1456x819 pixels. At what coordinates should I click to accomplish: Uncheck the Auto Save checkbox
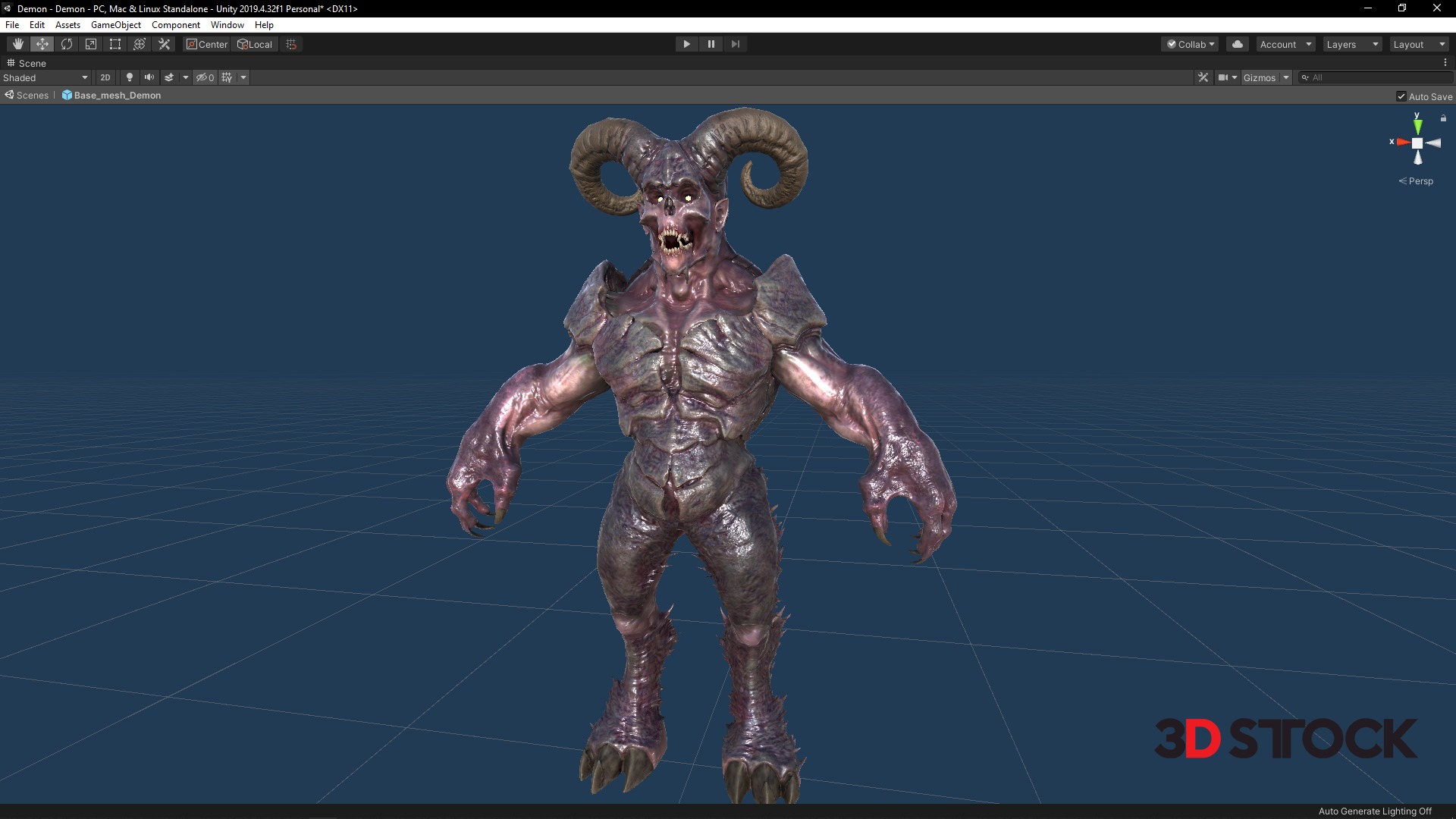tap(1401, 96)
